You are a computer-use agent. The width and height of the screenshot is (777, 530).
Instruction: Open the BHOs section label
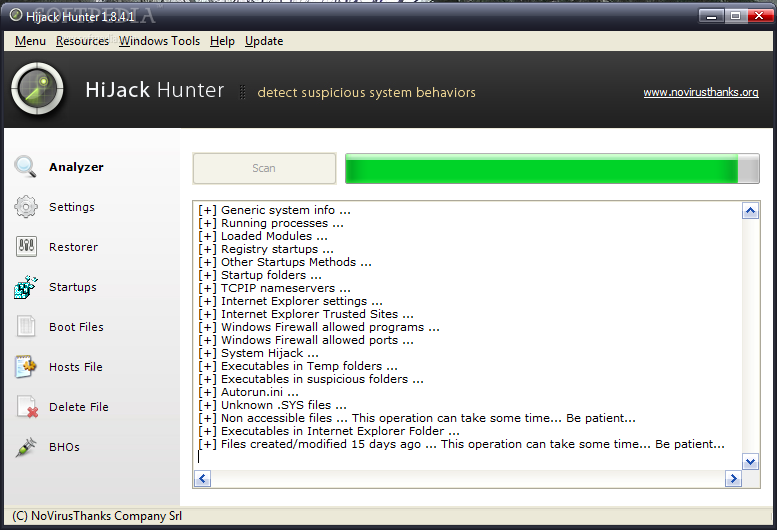pyautogui.click(x=64, y=447)
